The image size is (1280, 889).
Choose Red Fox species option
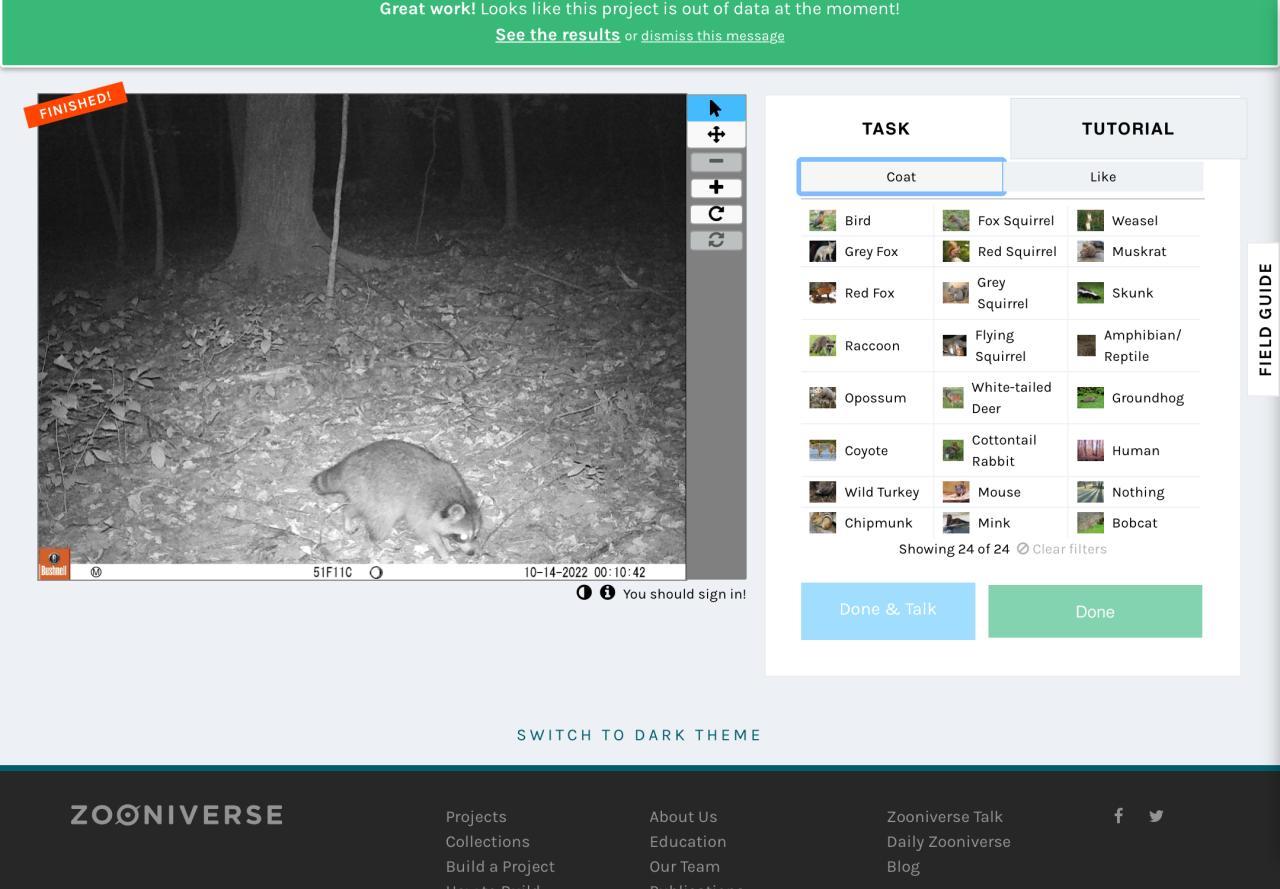pyautogui.click(x=867, y=293)
